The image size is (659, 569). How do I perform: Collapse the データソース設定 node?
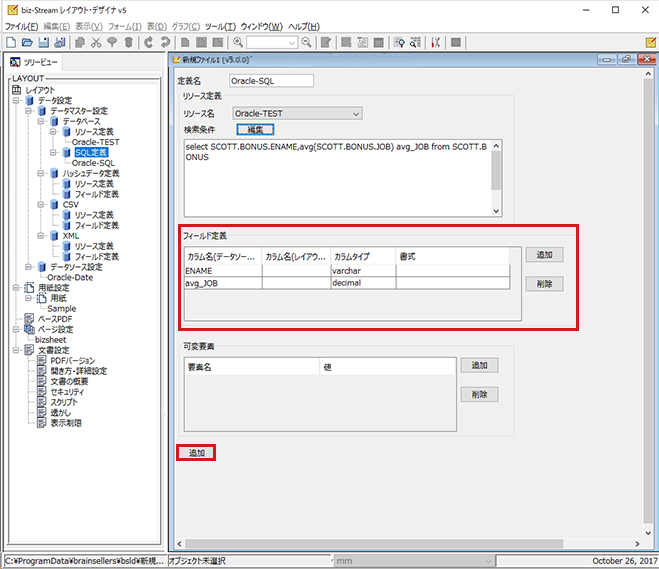(x=28, y=267)
